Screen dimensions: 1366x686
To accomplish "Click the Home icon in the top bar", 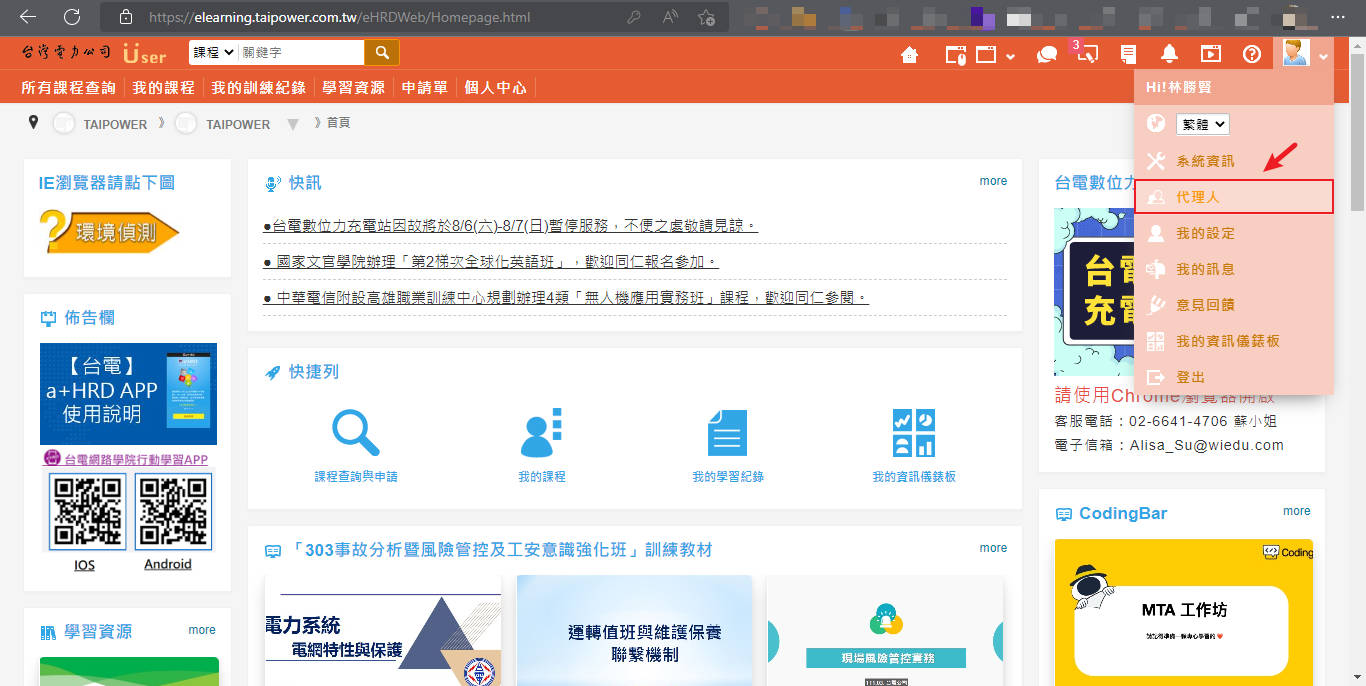I will click(x=909, y=54).
